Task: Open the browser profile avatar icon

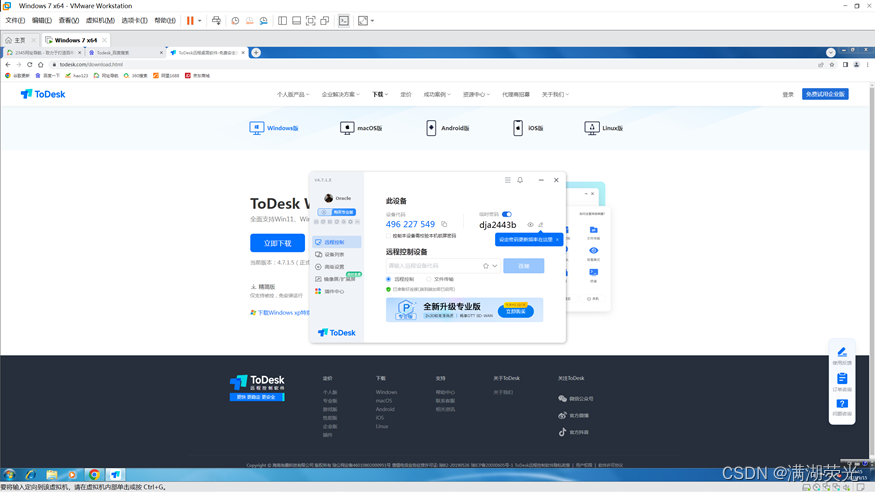Action: pos(857,65)
